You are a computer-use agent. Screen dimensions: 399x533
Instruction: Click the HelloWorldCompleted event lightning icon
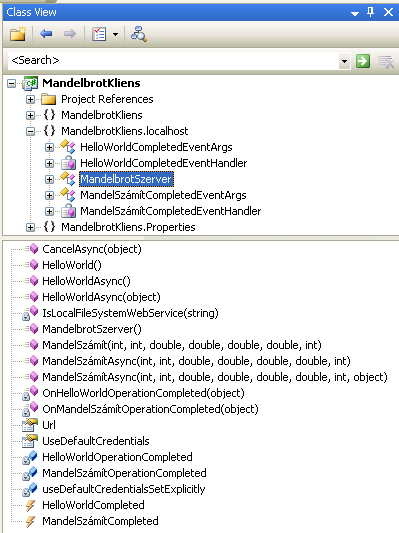[x=30, y=505]
